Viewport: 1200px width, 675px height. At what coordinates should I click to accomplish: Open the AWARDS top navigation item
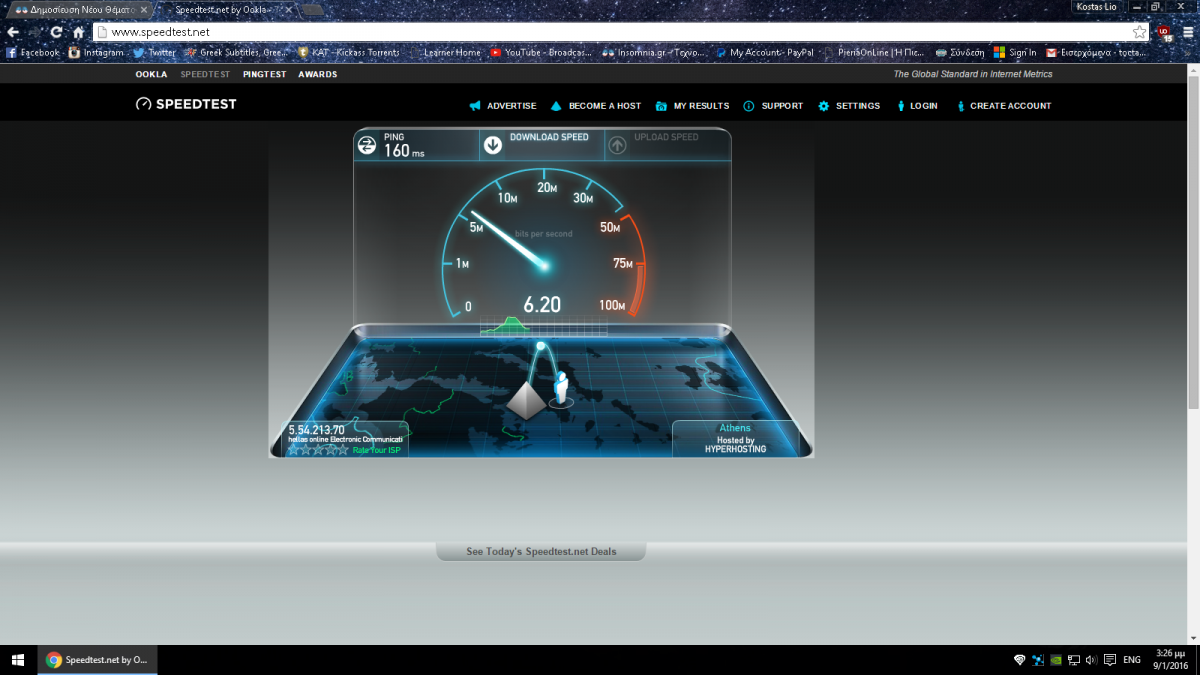[x=317, y=74]
